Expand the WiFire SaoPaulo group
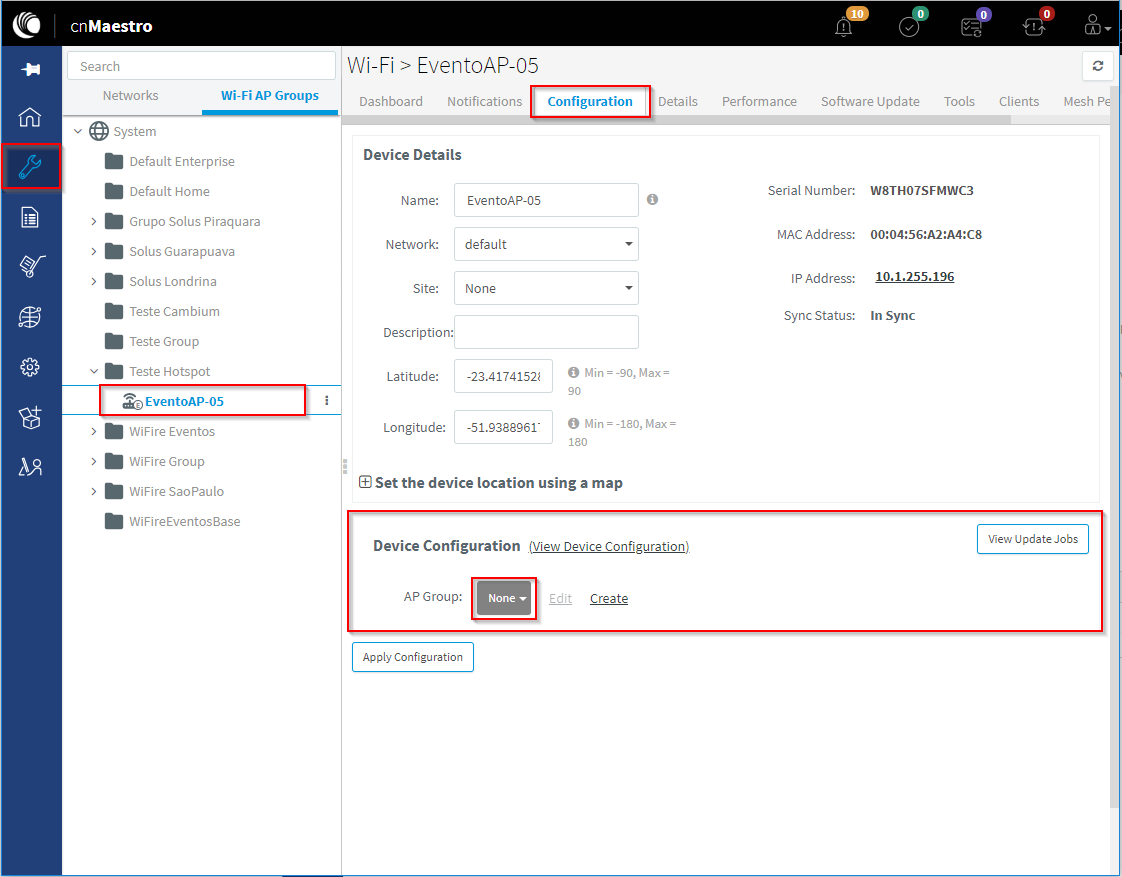This screenshot has width=1122, height=877. 94,491
